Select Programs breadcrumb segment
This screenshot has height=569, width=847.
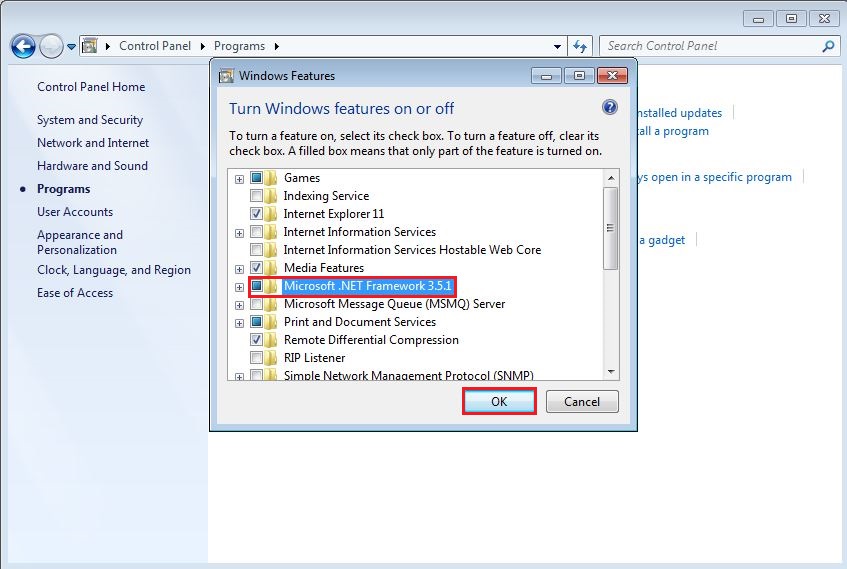(x=239, y=46)
